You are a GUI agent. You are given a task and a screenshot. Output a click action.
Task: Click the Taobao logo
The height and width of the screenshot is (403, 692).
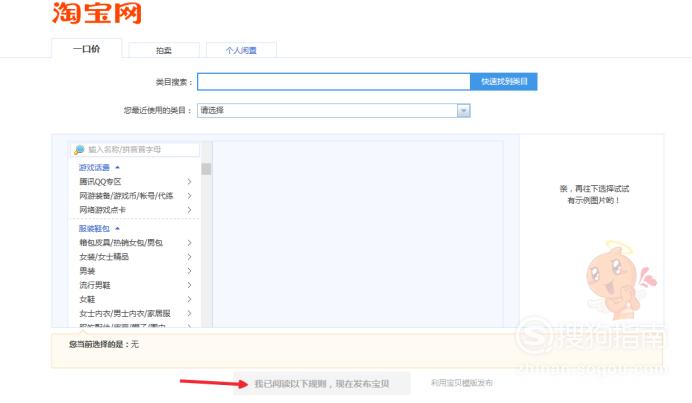point(97,13)
